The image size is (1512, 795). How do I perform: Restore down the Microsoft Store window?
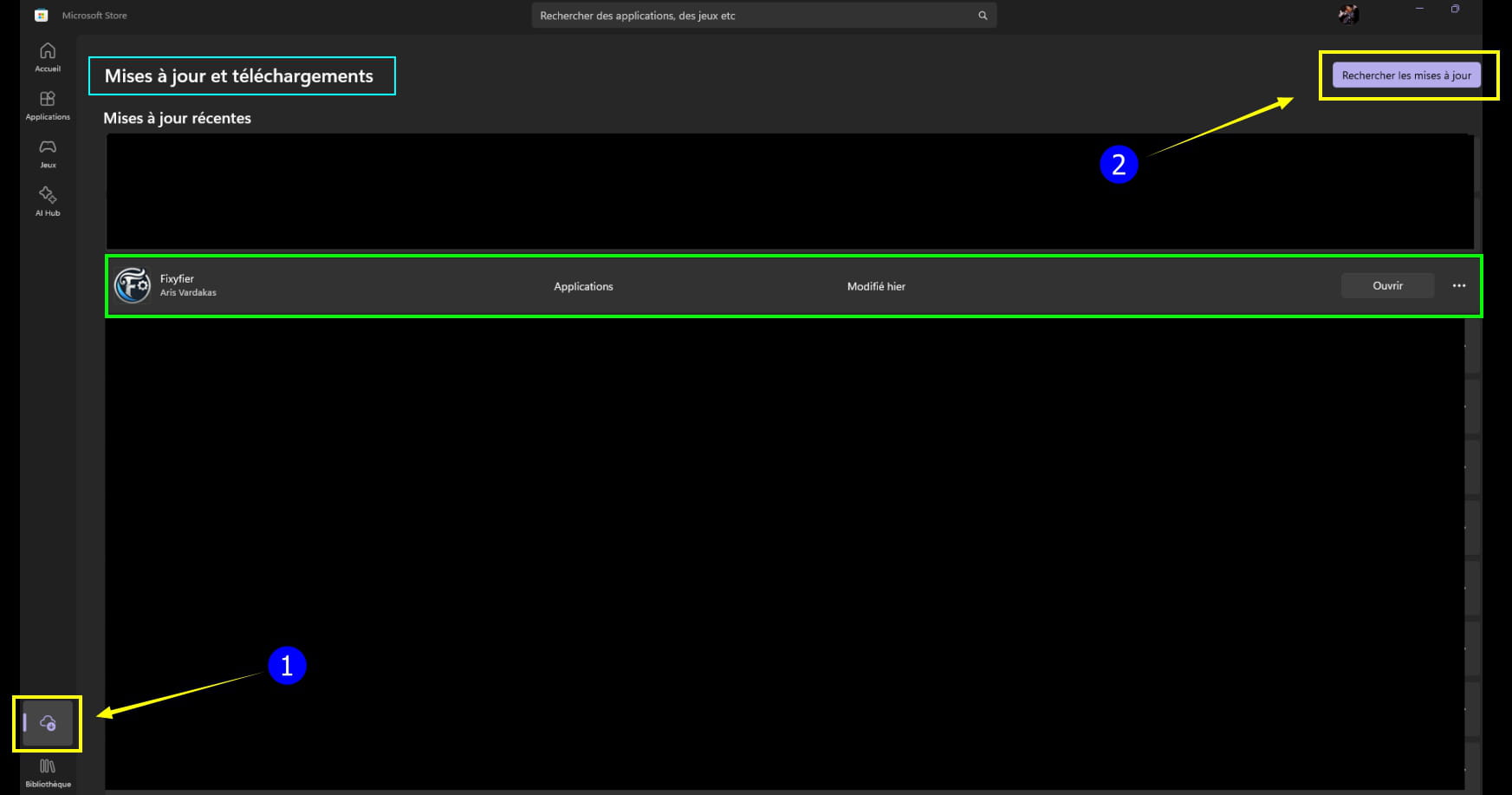pyautogui.click(x=1455, y=9)
